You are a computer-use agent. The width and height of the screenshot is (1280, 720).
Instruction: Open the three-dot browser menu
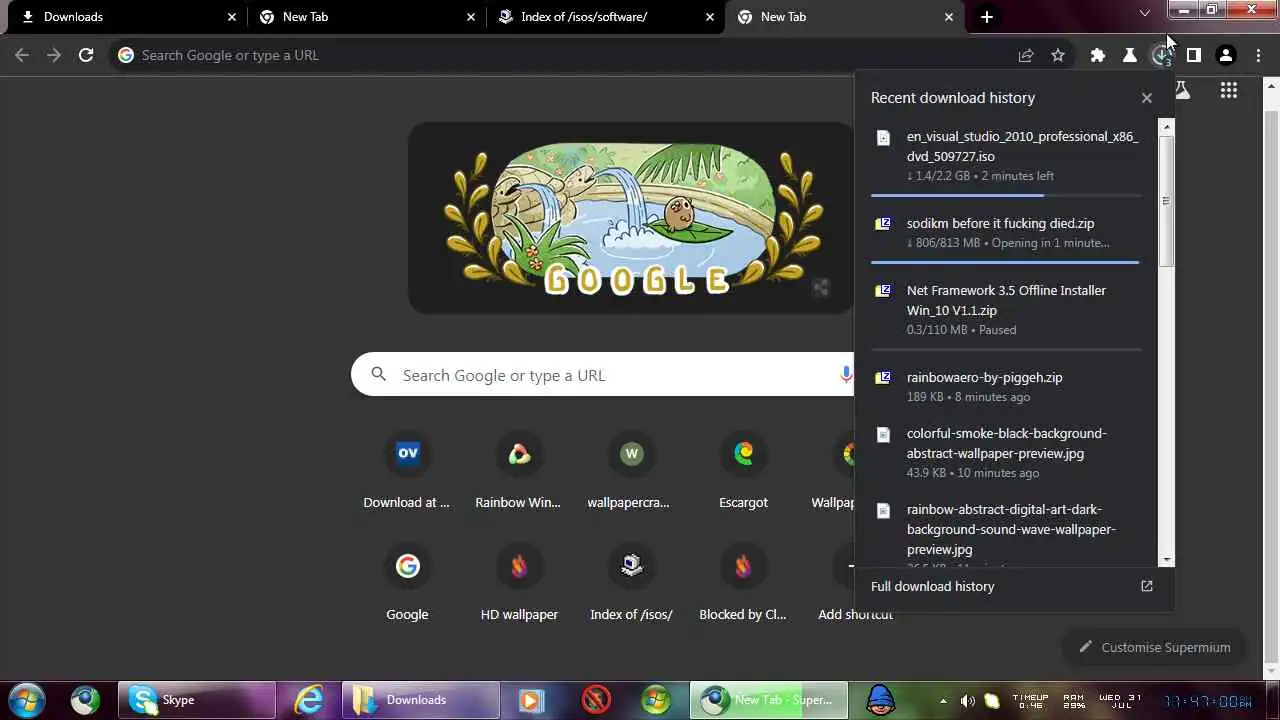pyautogui.click(x=1258, y=55)
